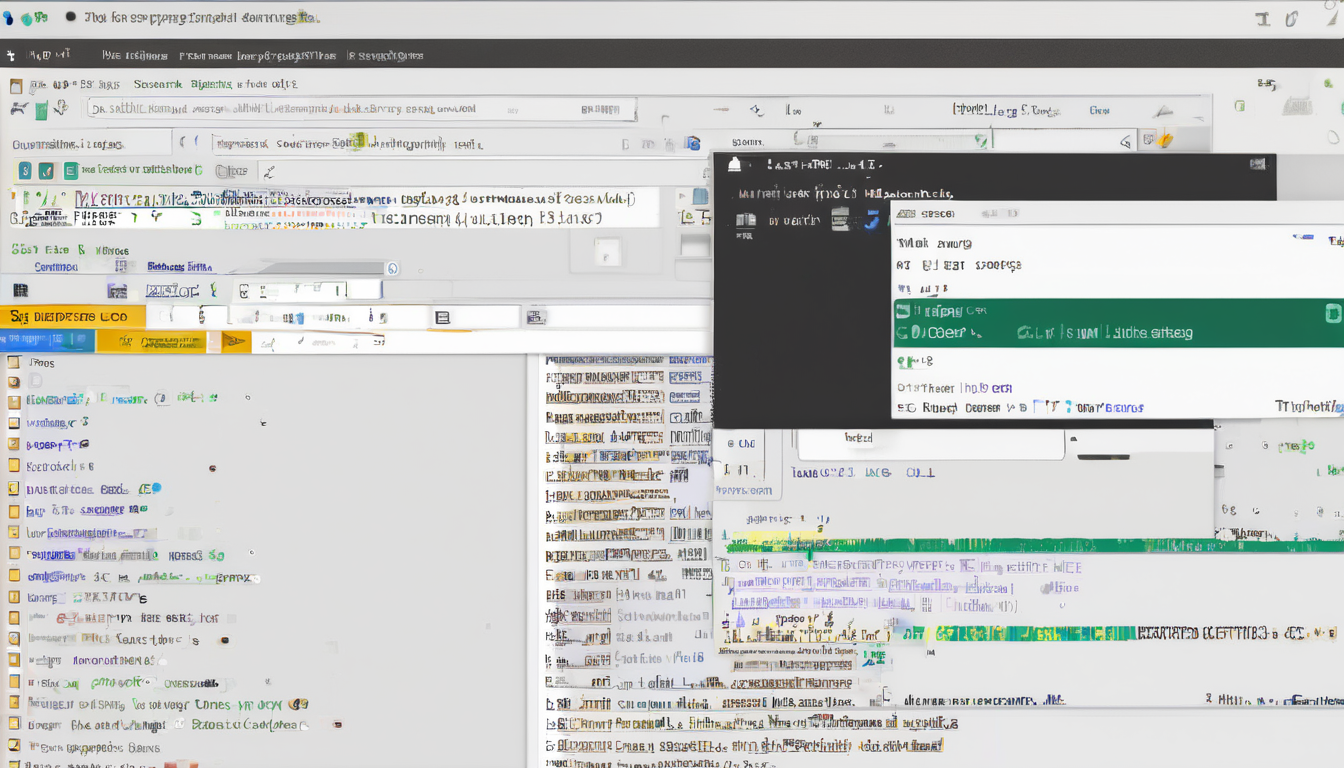Click the bell icon in dark panel header
1344x768 pixels.
735,165
